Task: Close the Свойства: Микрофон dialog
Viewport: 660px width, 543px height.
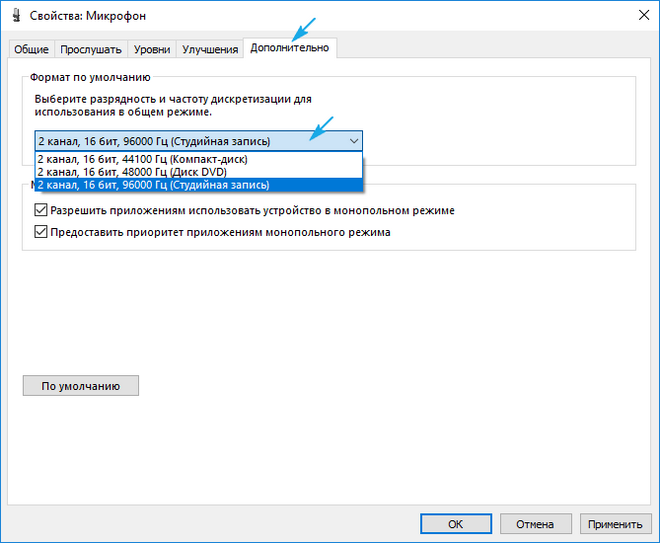Action: [644, 16]
